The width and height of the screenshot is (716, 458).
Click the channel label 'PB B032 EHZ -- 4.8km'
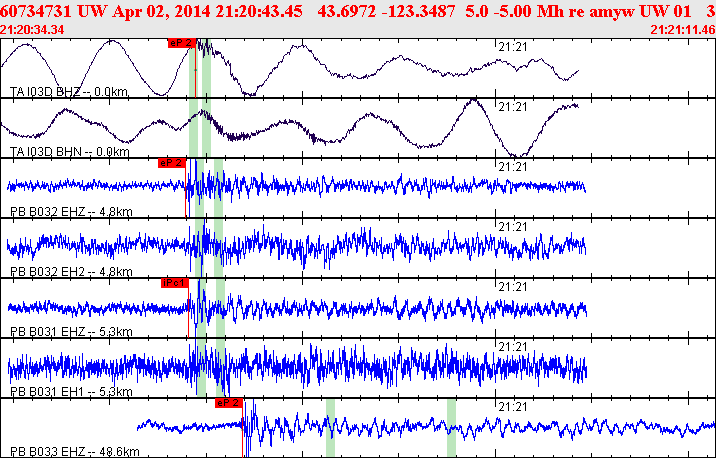pos(71,212)
